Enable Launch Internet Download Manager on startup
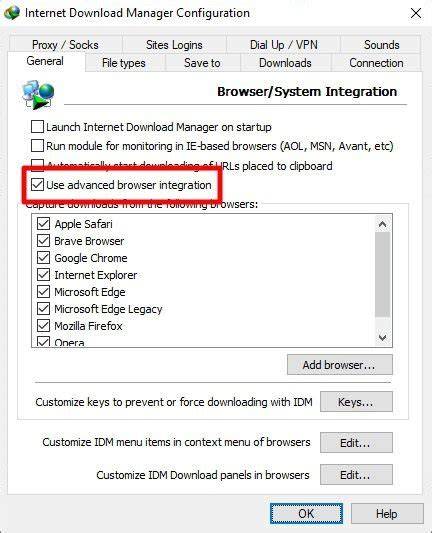Screen dimensions: 432x533 37,127
